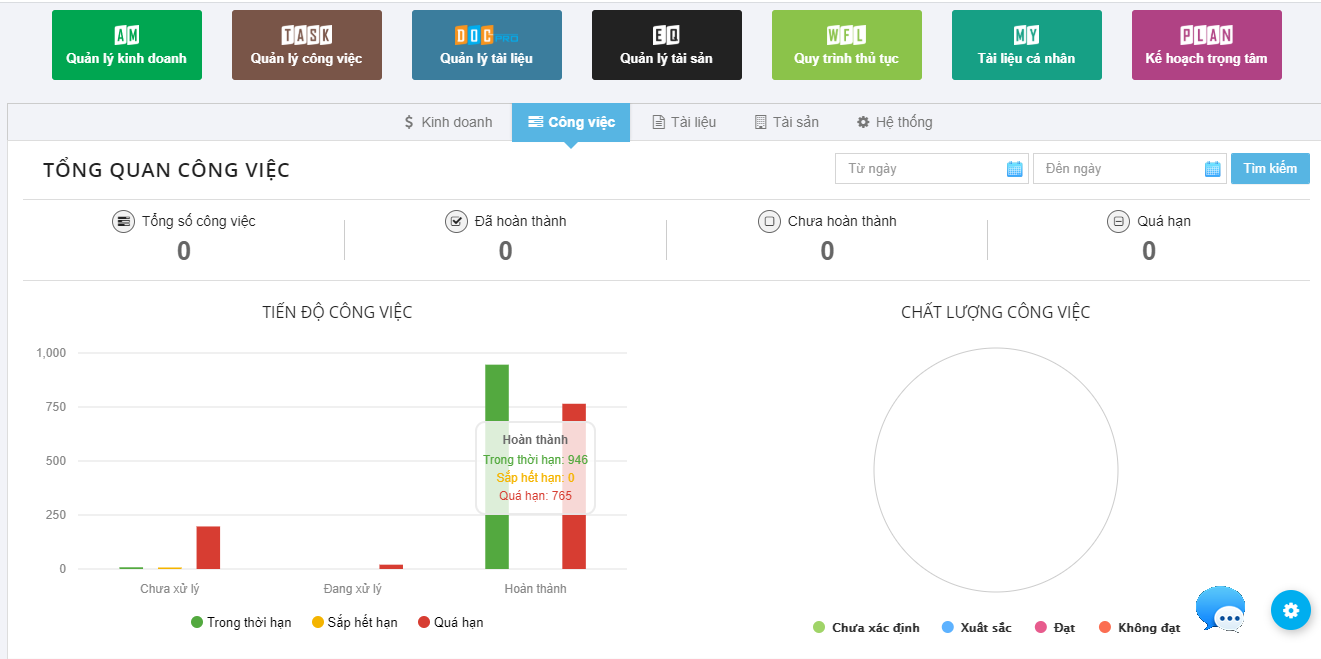
Task: Open the EQ Quản lý tài sản tile
Action: (x=666, y=45)
